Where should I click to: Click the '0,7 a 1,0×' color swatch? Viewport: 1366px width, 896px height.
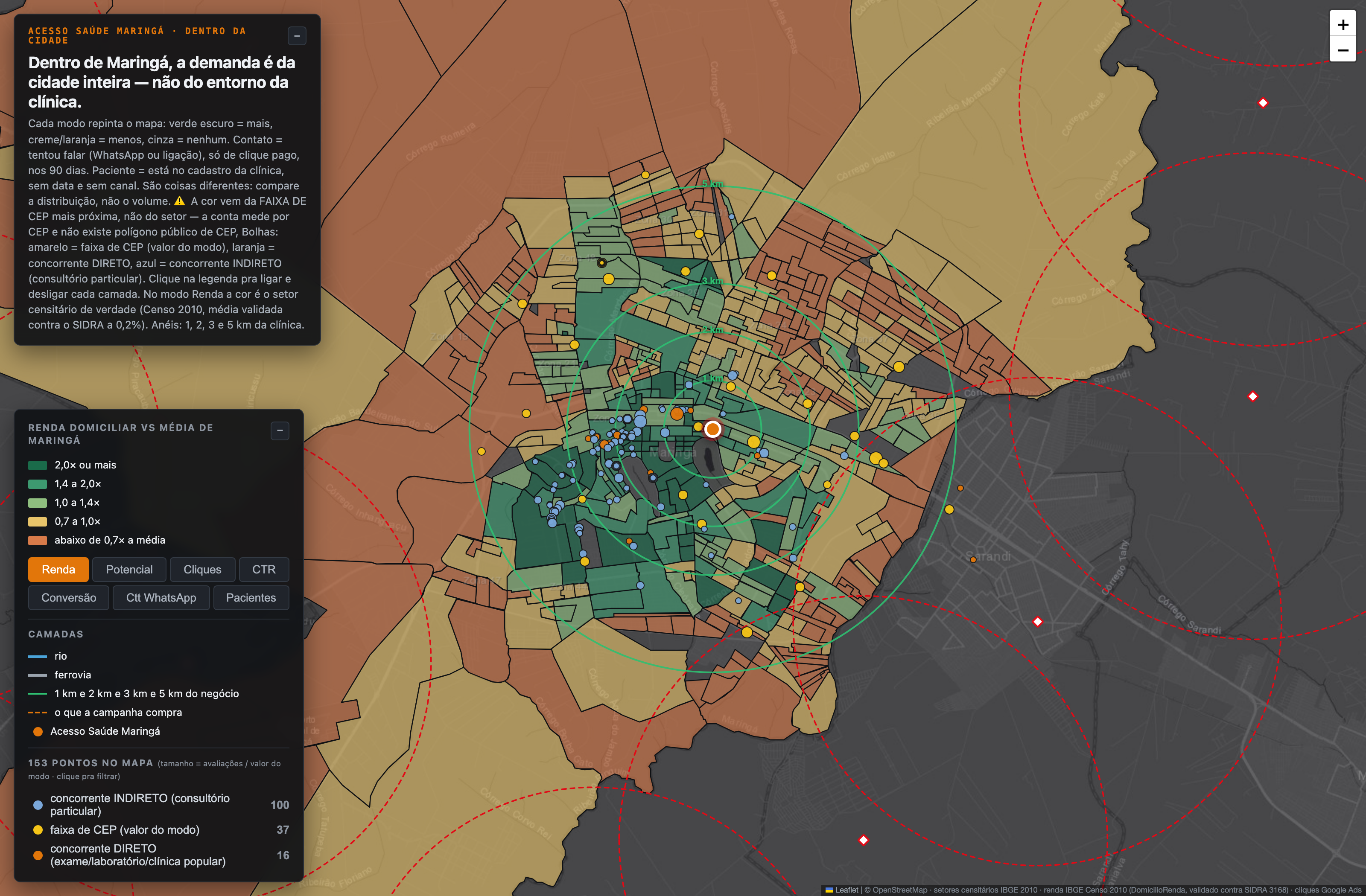(x=37, y=521)
